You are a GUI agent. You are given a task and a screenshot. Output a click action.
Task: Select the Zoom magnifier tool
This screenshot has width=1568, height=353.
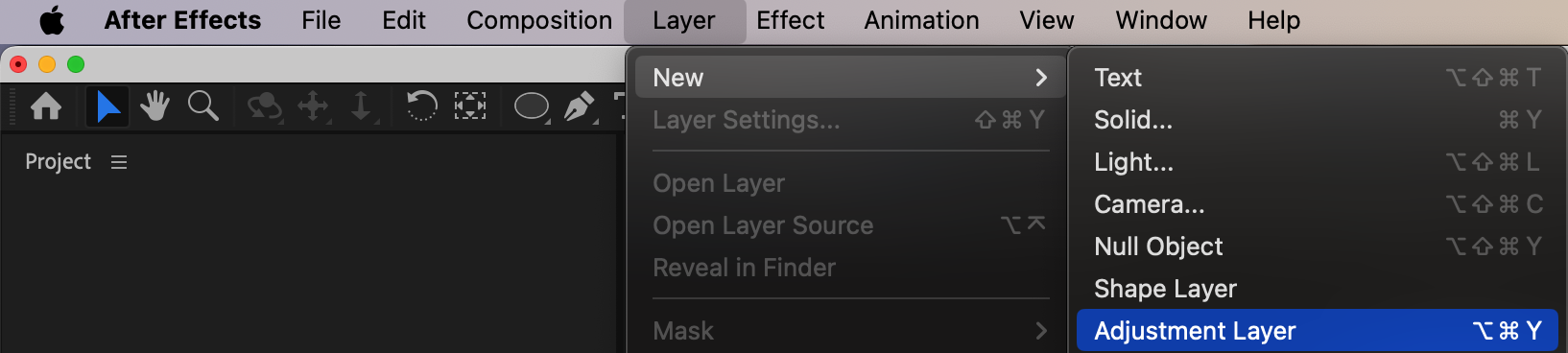click(203, 106)
